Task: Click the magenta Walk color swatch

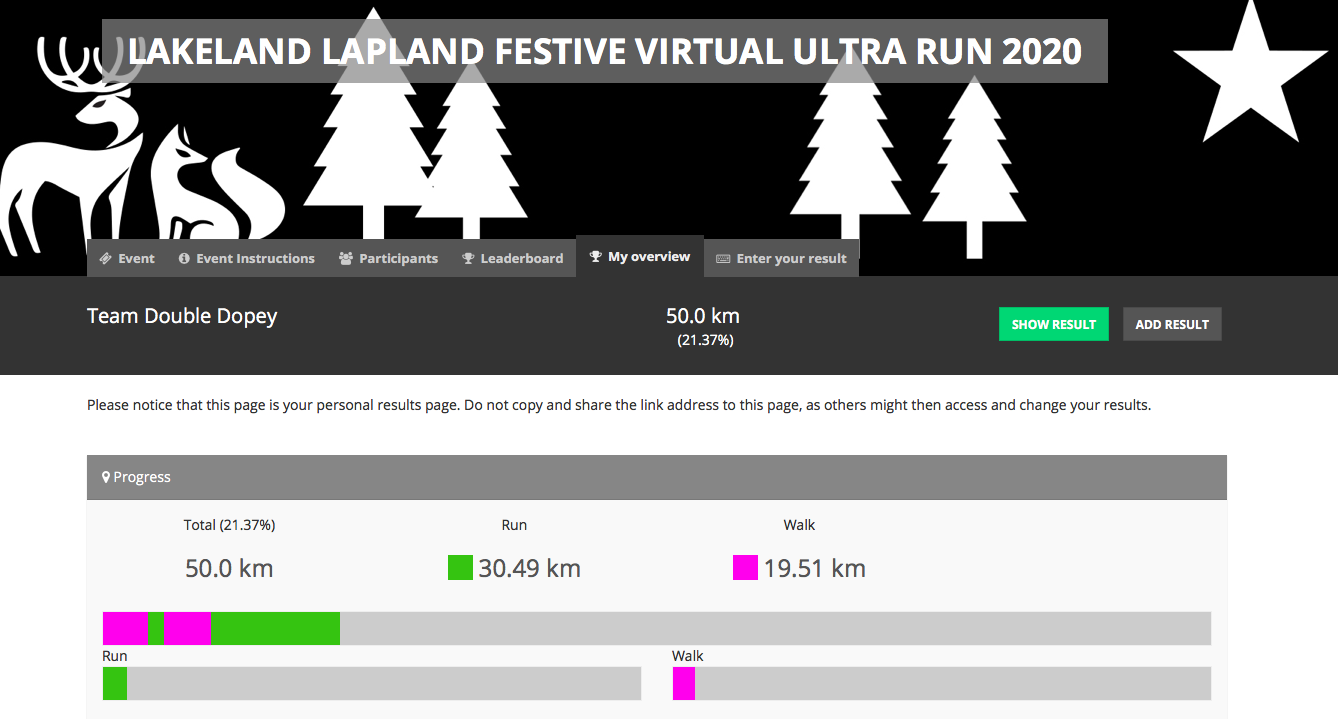Action: (745, 568)
